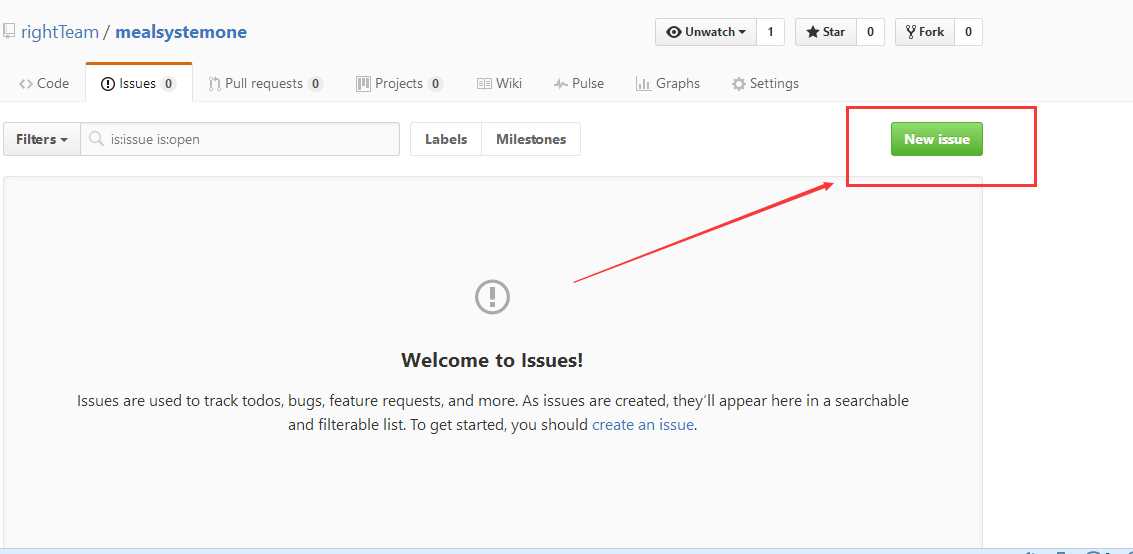Select the Issues tab
1133x554 pixels.
pos(139,83)
